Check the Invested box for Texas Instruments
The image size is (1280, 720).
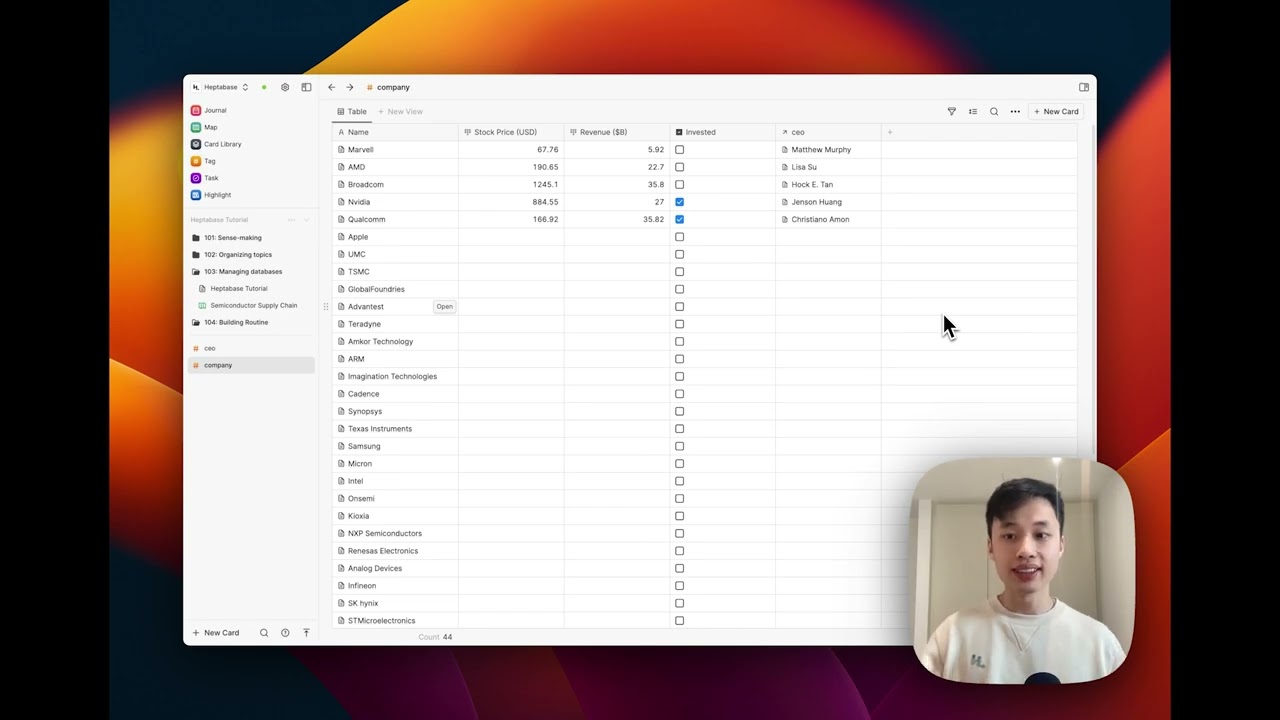click(x=680, y=429)
